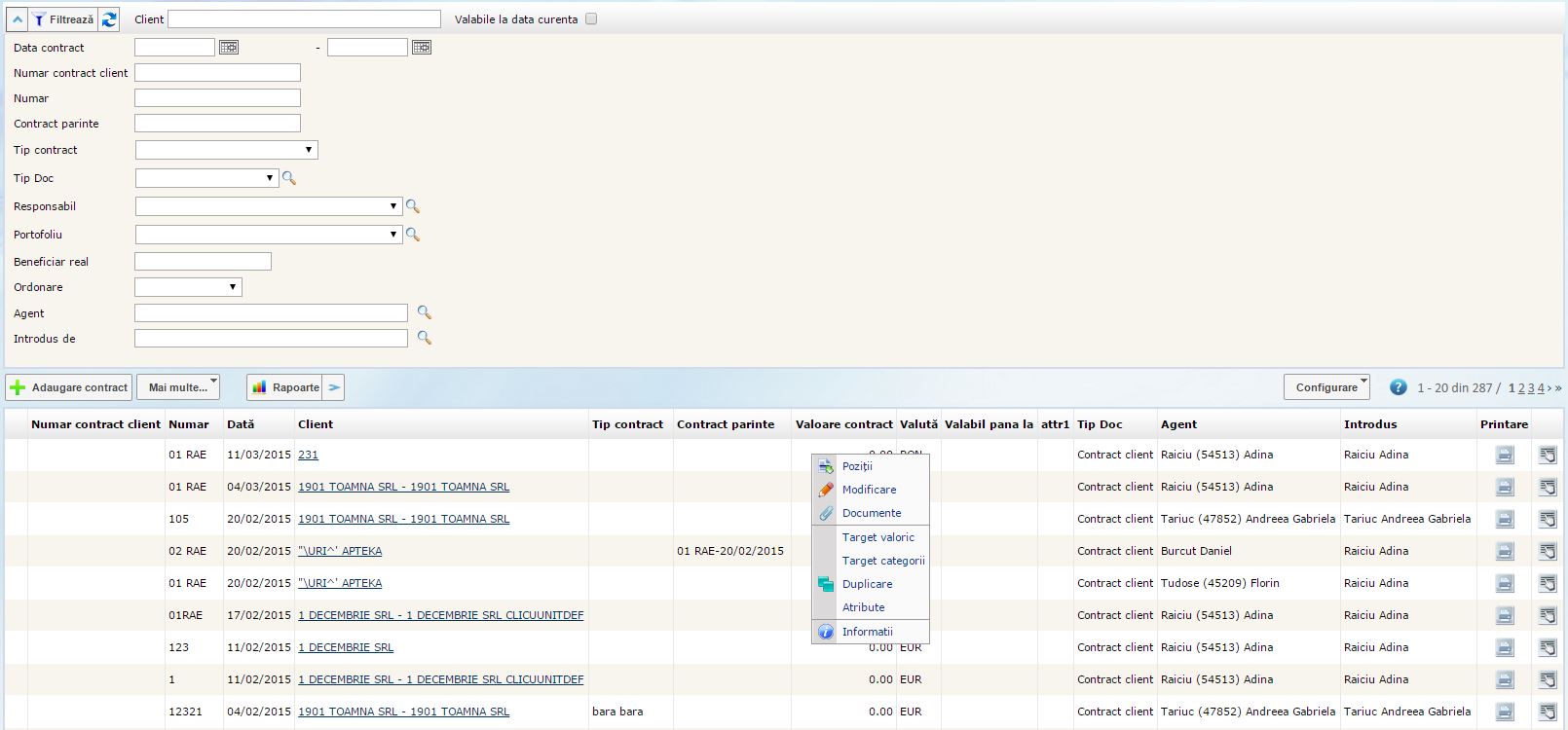1568x730 pixels.
Task: Open the 1 DECEMBRIE SRL client link
Action: (346, 647)
